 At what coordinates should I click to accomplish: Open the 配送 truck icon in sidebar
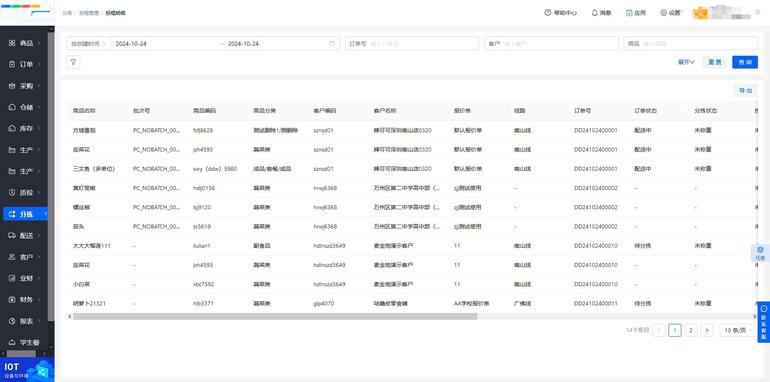coord(12,236)
